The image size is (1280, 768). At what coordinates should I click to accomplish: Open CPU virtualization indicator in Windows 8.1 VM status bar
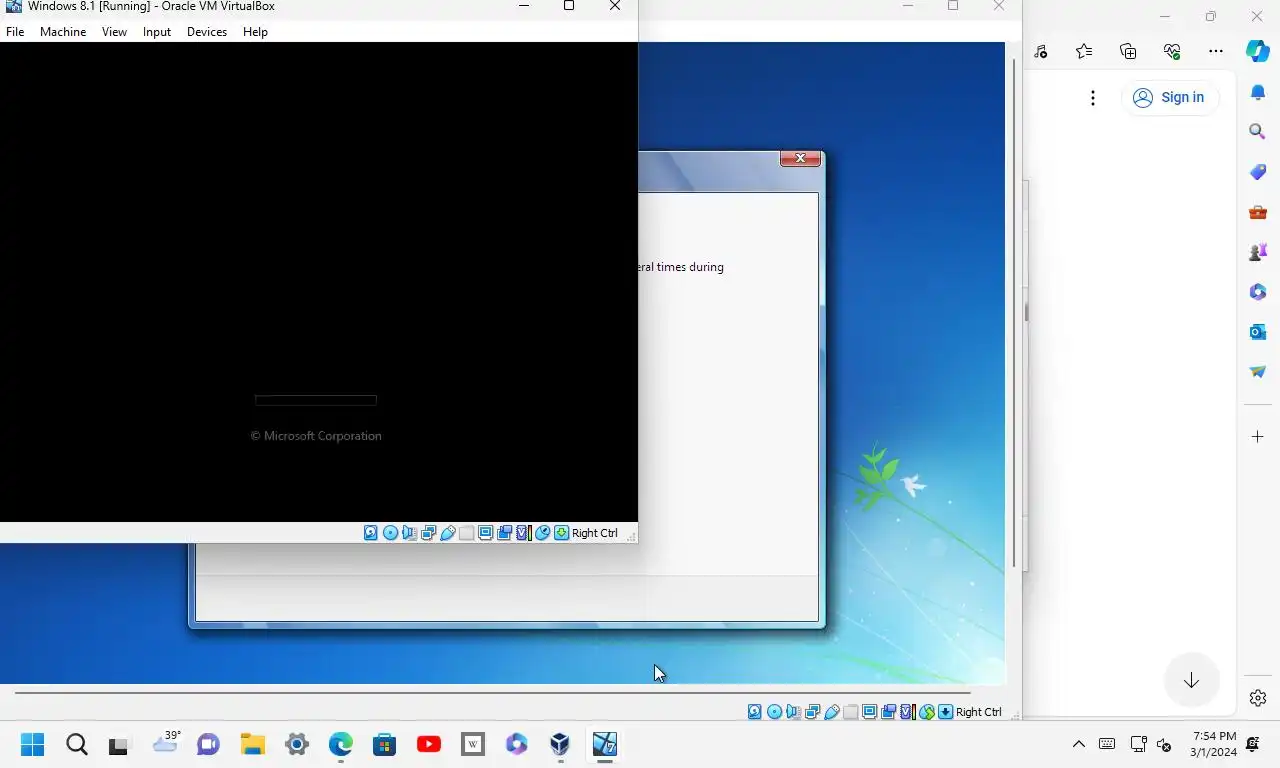pyautogui.click(x=523, y=533)
